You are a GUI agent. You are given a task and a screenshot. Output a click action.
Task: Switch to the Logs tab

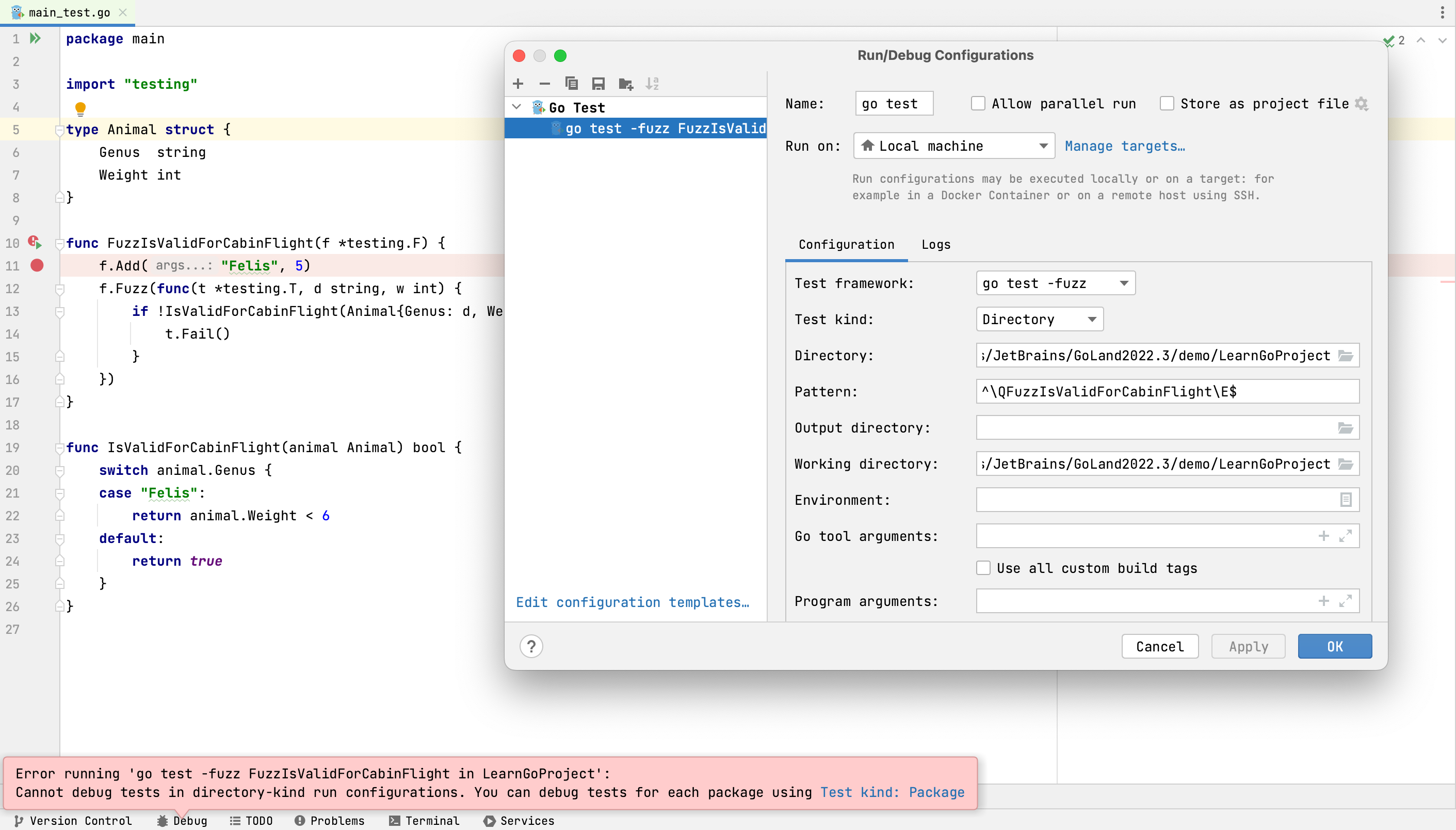(935, 245)
